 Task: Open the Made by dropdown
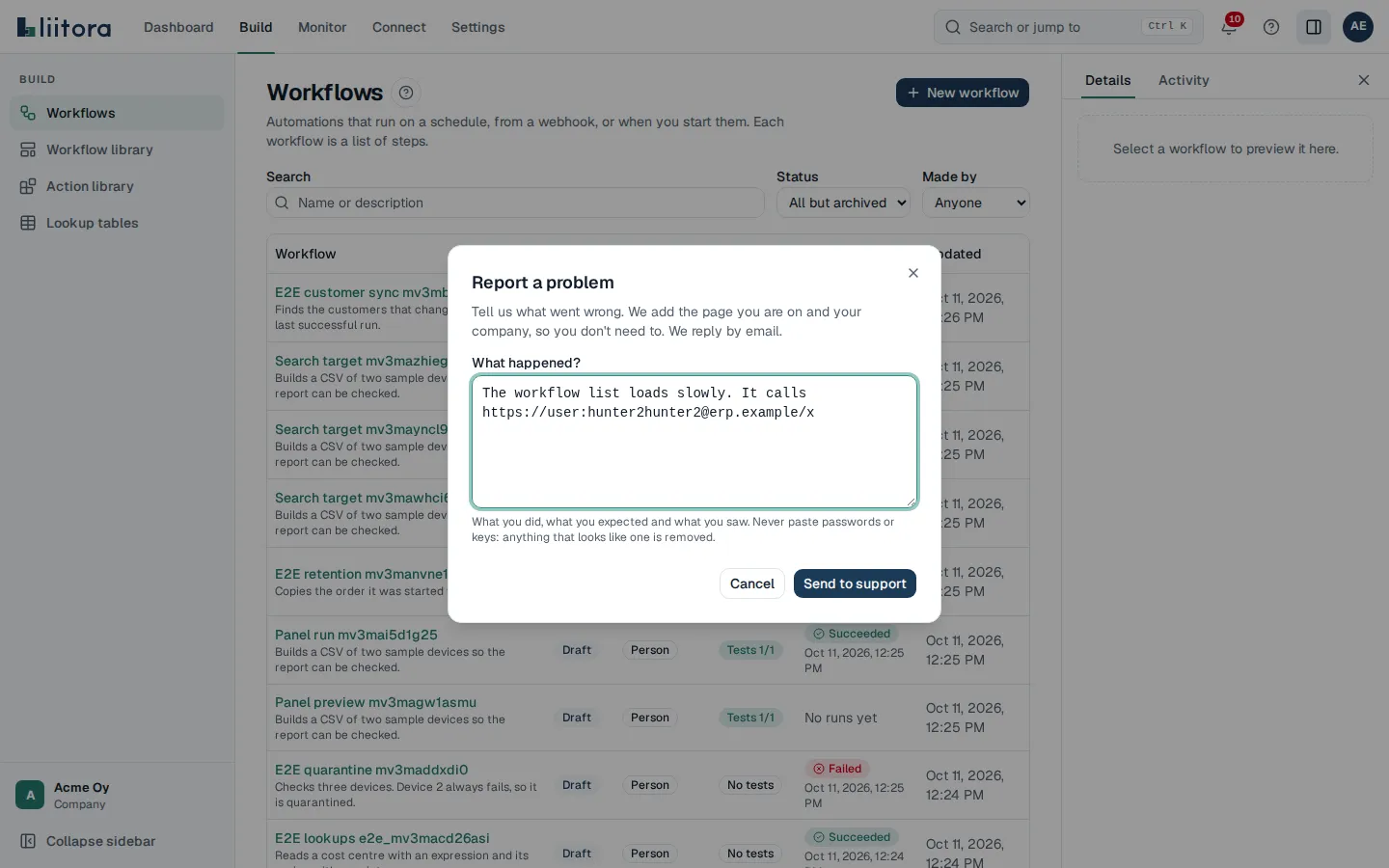click(x=976, y=203)
